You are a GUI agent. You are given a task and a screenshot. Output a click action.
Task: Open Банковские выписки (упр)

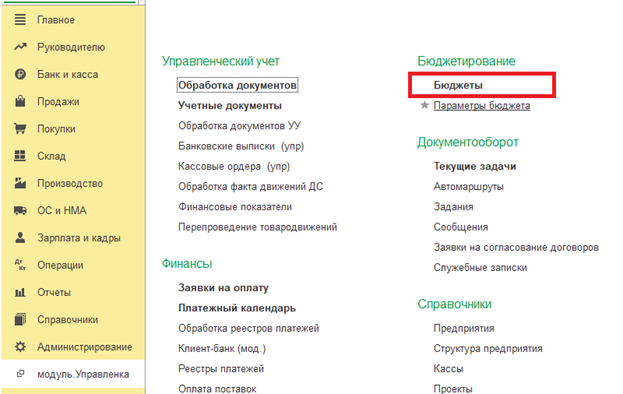point(241,146)
